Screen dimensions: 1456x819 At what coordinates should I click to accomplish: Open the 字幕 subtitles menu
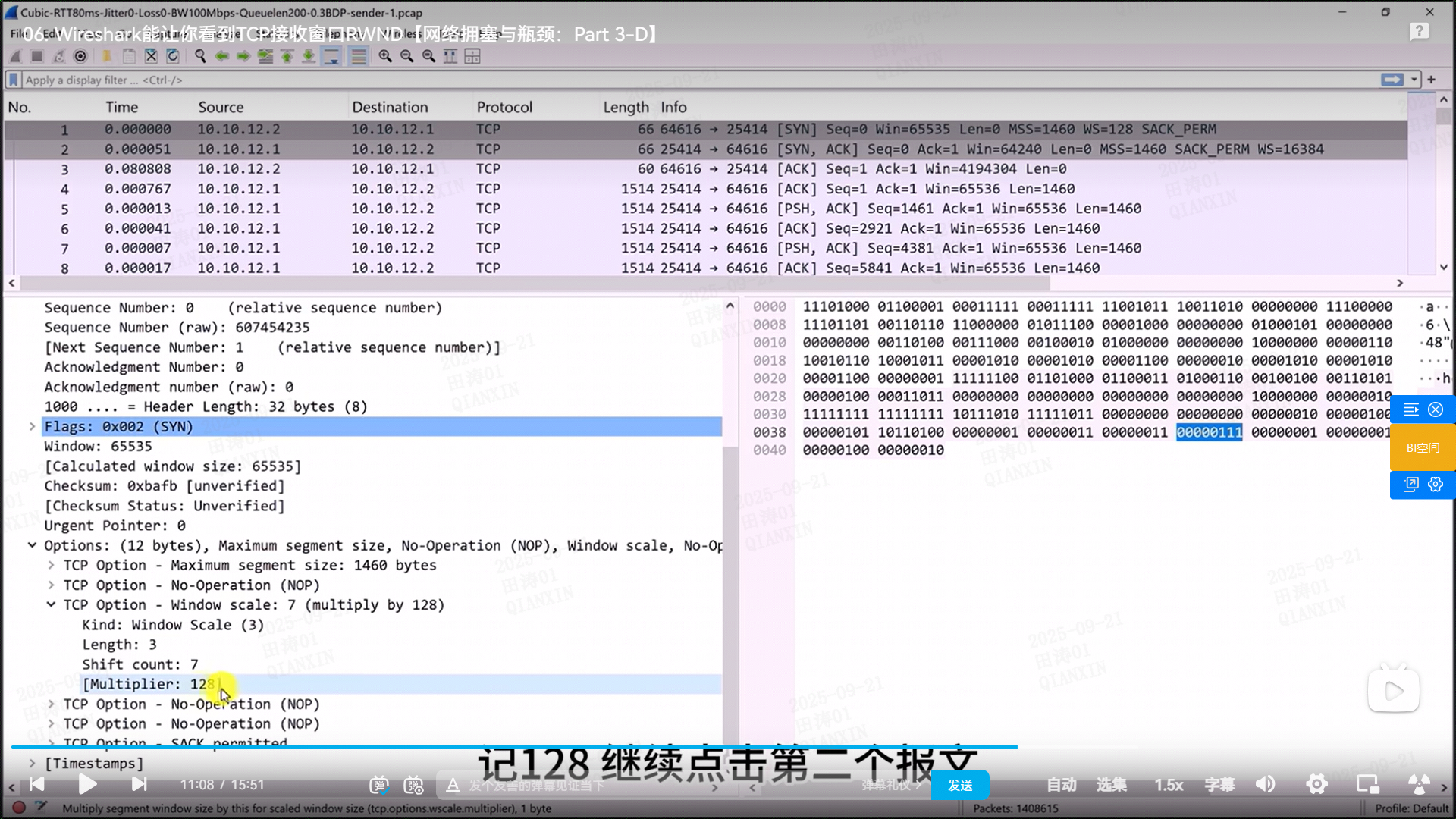click(1219, 785)
